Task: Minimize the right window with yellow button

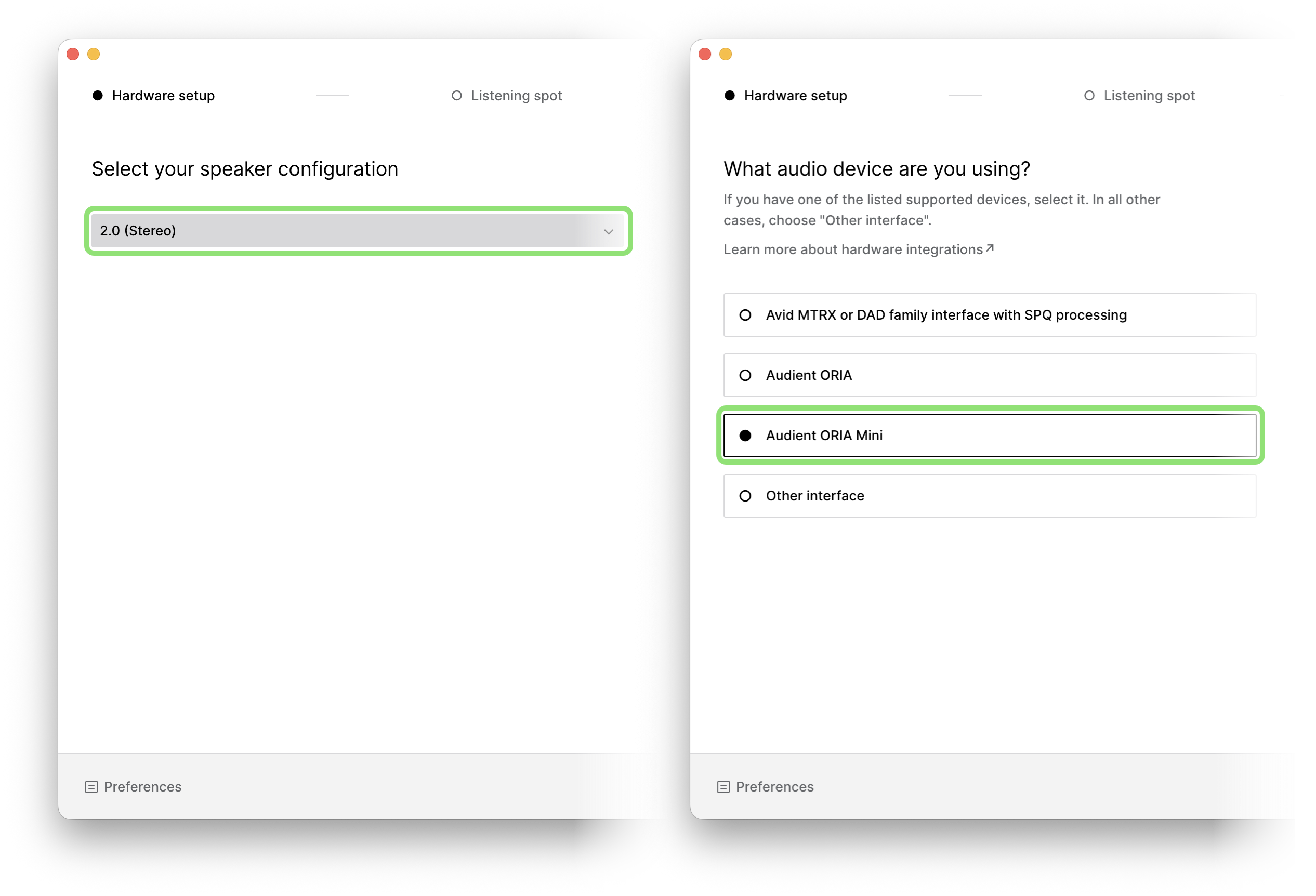Action: pyautogui.click(x=726, y=54)
